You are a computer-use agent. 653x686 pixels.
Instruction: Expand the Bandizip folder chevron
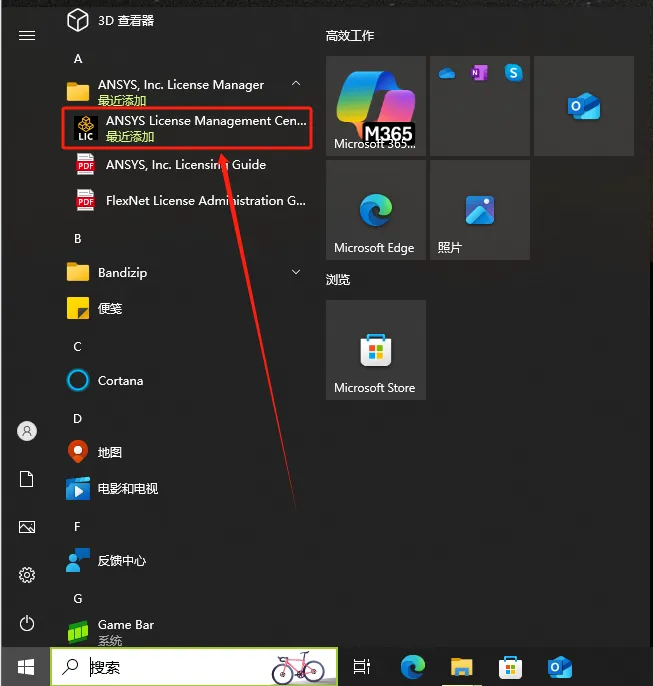tap(296, 272)
